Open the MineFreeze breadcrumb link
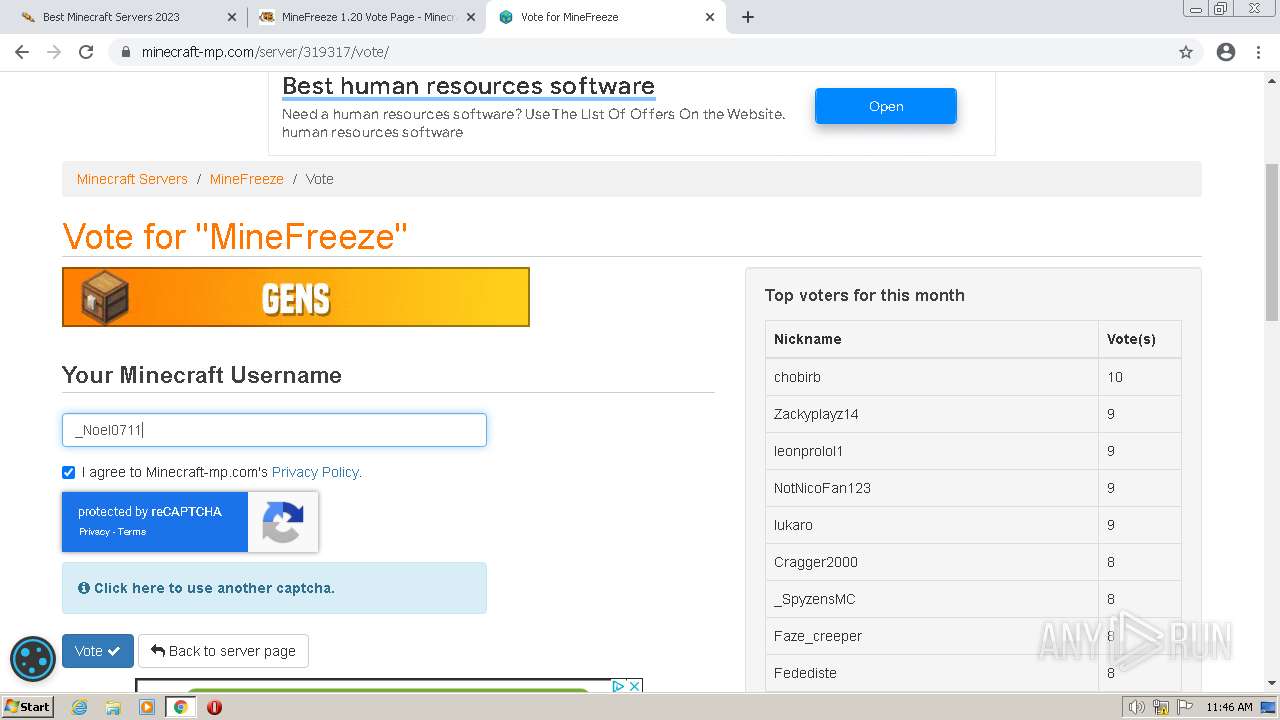This screenshot has width=1280, height=720. [247, 179]
